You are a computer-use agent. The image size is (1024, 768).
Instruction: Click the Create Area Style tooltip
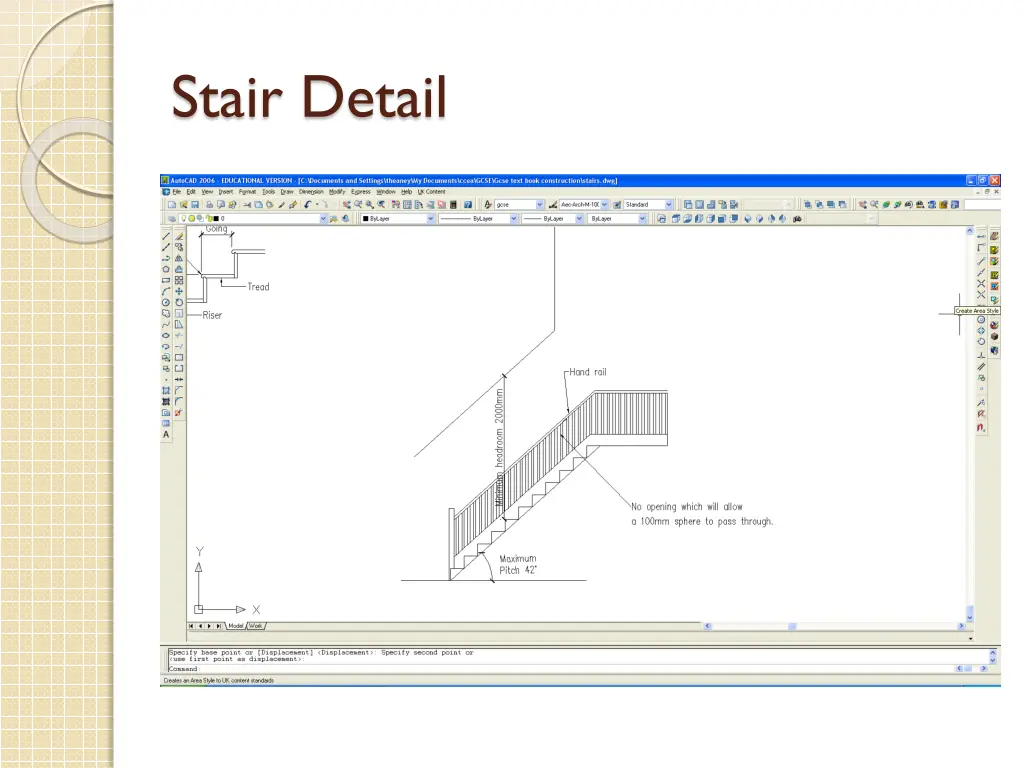[x=978, y=311]
